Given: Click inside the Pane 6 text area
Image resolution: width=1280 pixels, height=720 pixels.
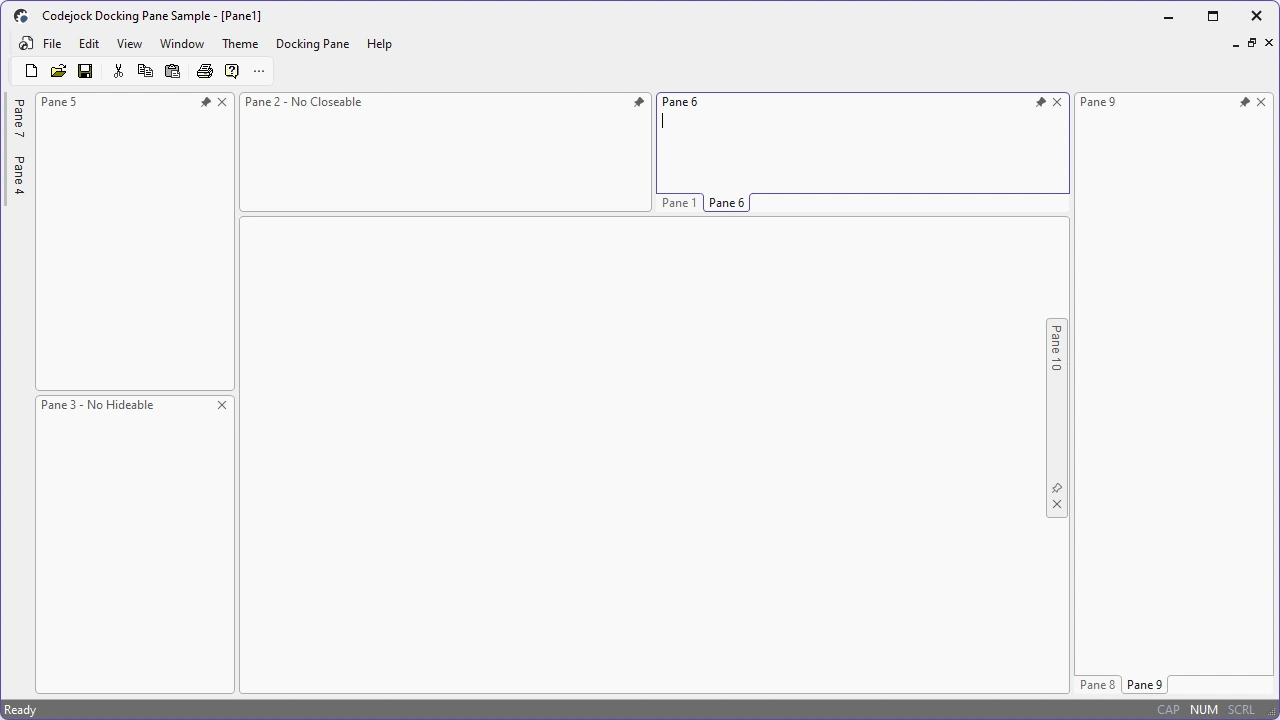Looking at the screenshot, I should [862, 150].
